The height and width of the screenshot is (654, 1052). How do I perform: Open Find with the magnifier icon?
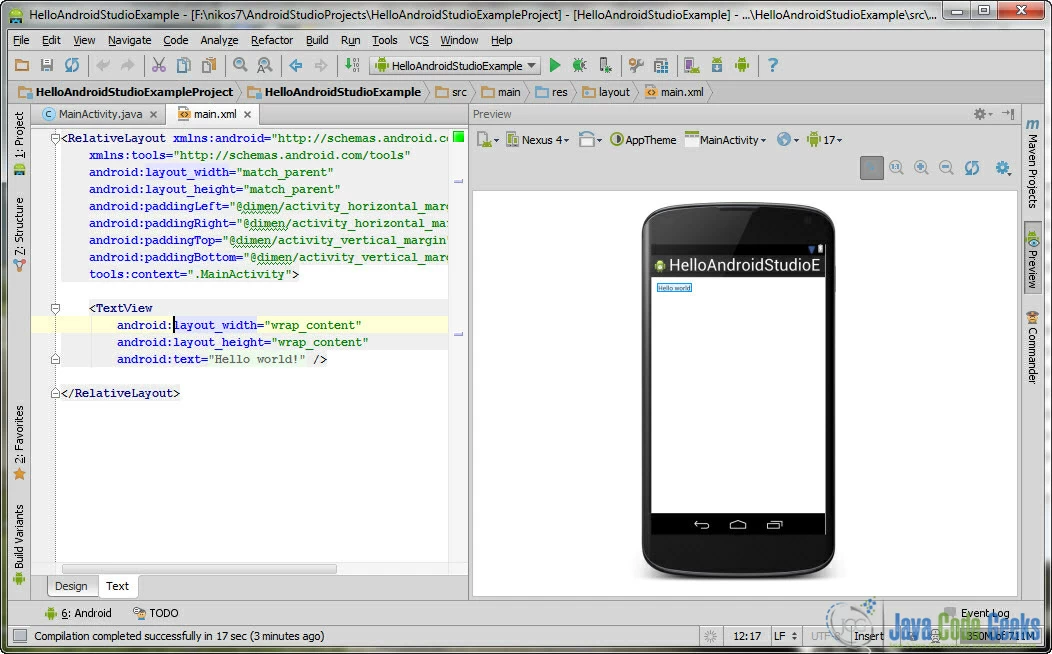tap(240, 65)
